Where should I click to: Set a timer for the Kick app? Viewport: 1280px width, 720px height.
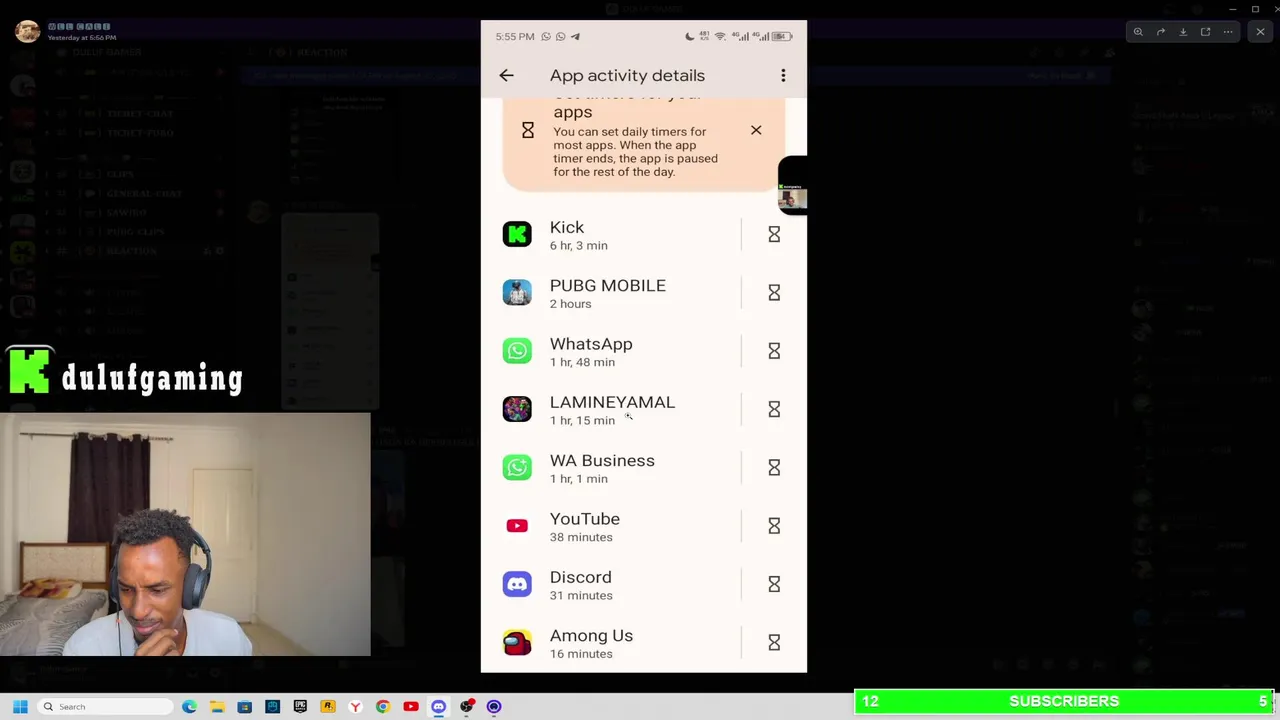coord(774,234)
